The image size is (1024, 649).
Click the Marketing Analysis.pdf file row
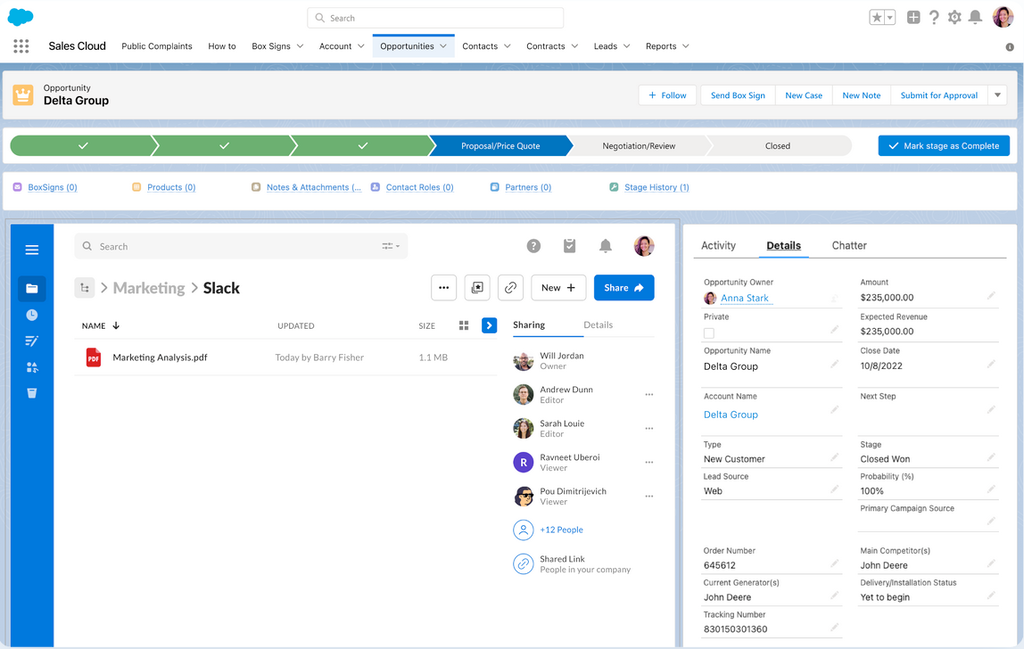[x=160, y=357]
